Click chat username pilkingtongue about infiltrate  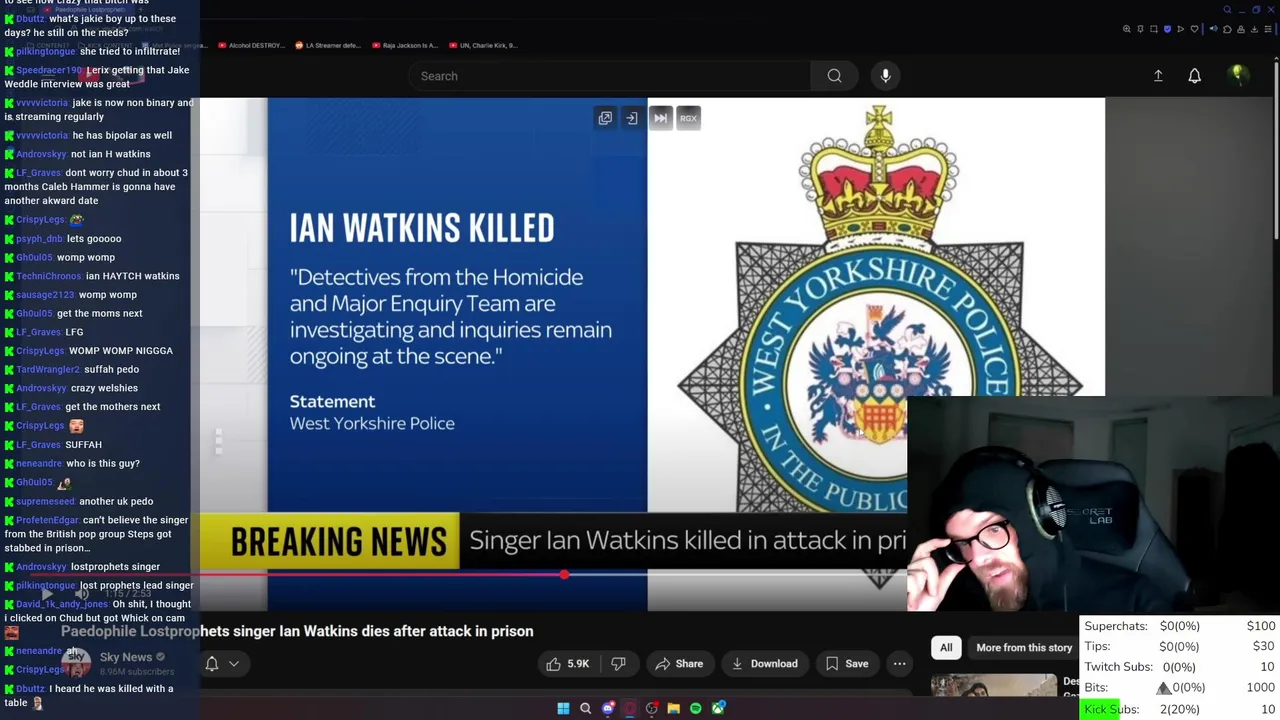point(46,51)
